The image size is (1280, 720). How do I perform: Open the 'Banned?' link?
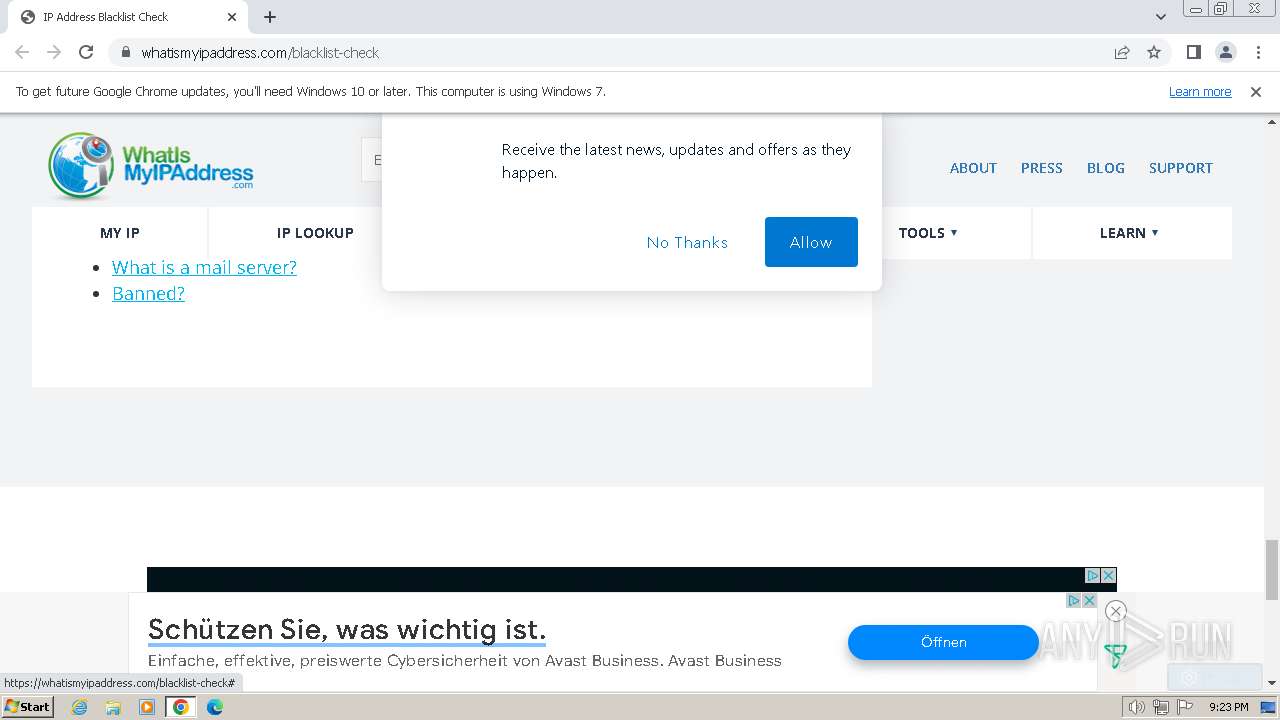tap(148, 293)
